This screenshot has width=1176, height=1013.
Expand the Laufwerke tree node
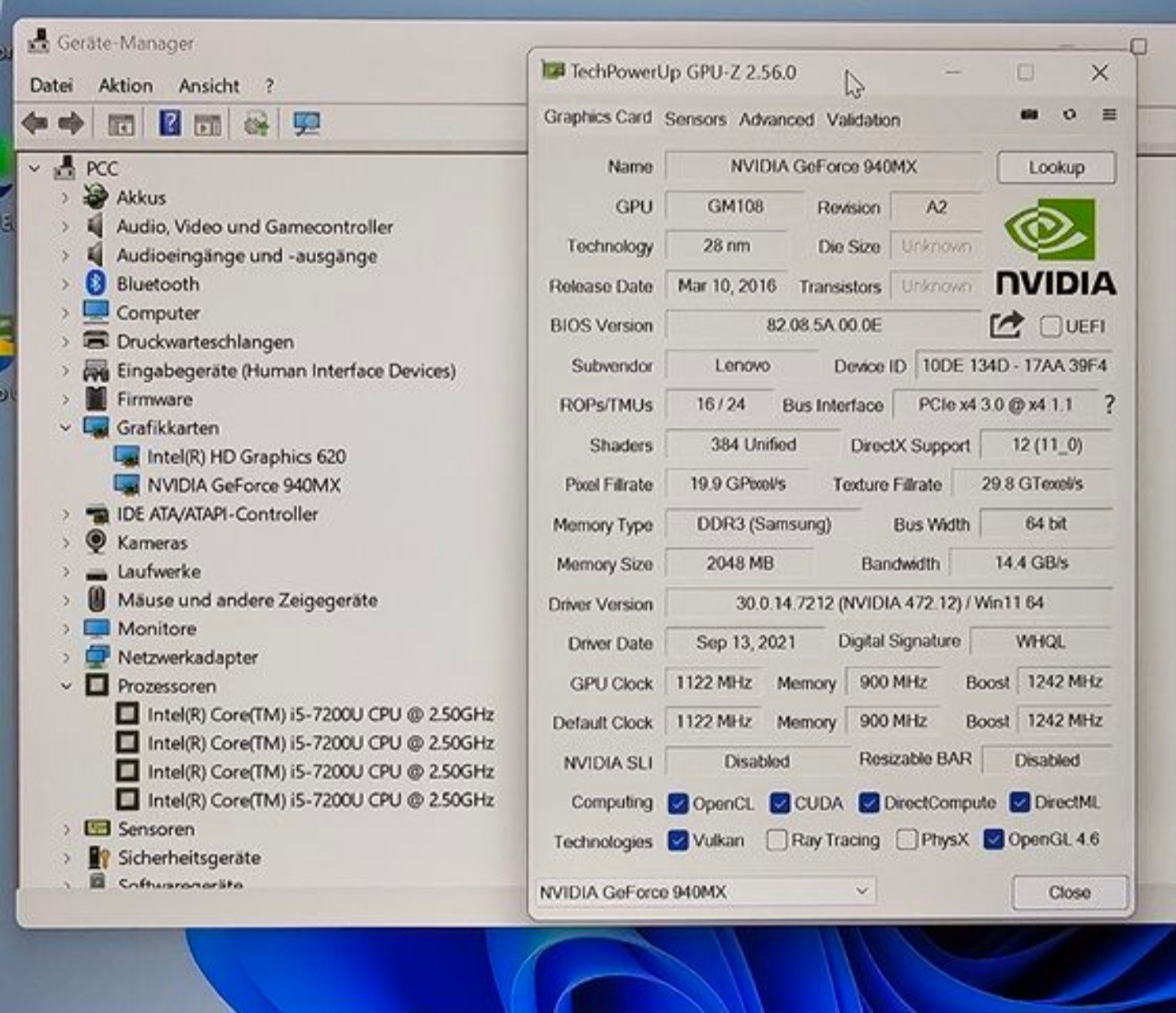[x=66, y=571]
